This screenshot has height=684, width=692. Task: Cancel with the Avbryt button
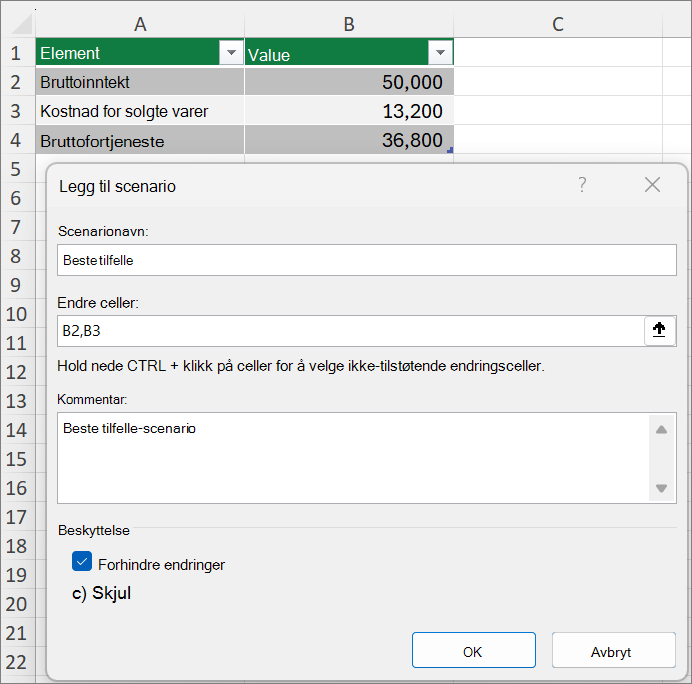(613, 650)
